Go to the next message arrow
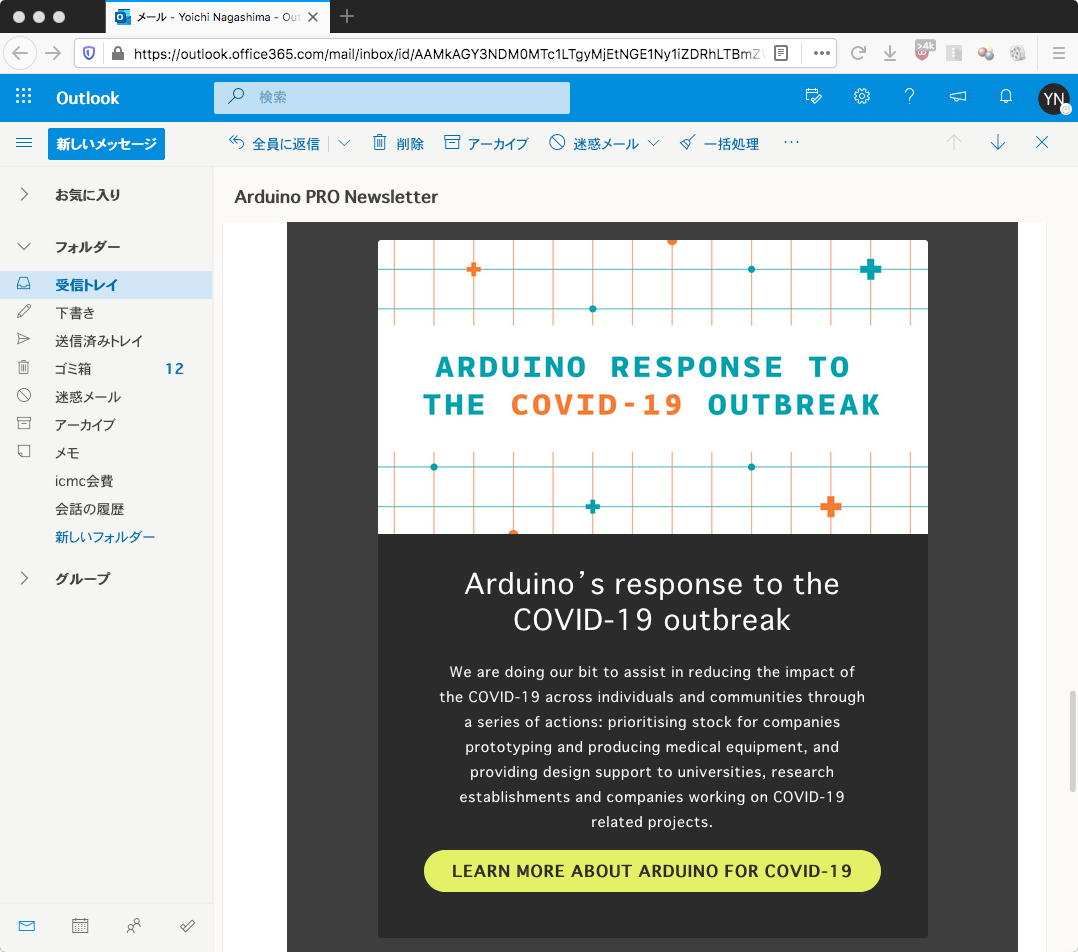 click(x=998, y=142)
